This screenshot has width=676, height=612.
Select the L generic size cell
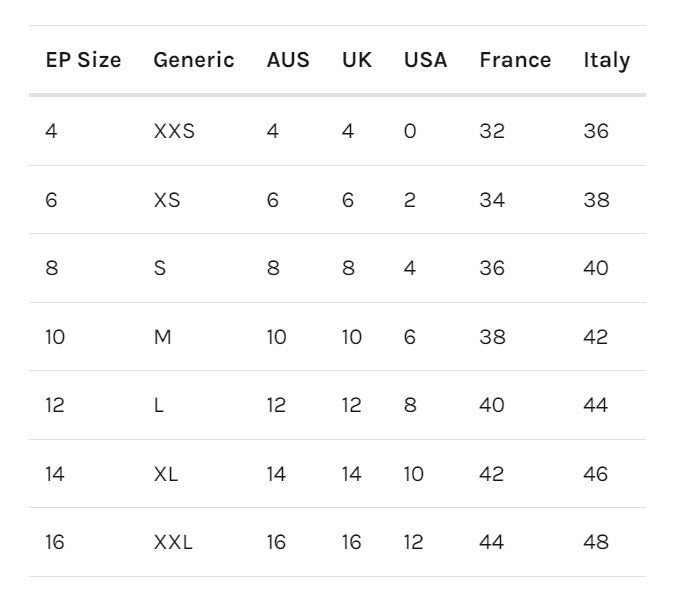click(x=159, y=405)
